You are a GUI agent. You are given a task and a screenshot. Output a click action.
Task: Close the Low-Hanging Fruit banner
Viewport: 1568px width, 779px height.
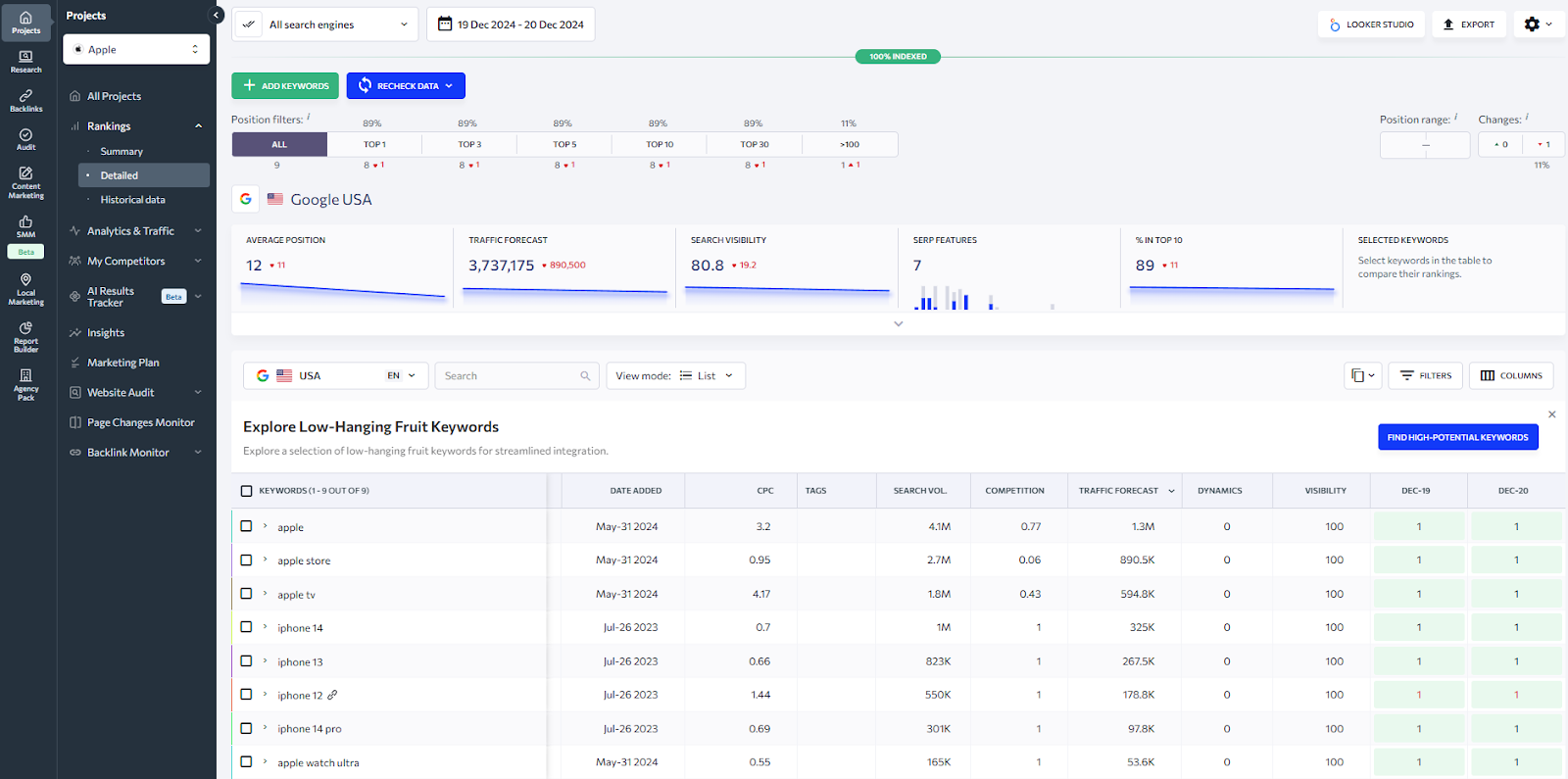click(x=1552, y=414)
